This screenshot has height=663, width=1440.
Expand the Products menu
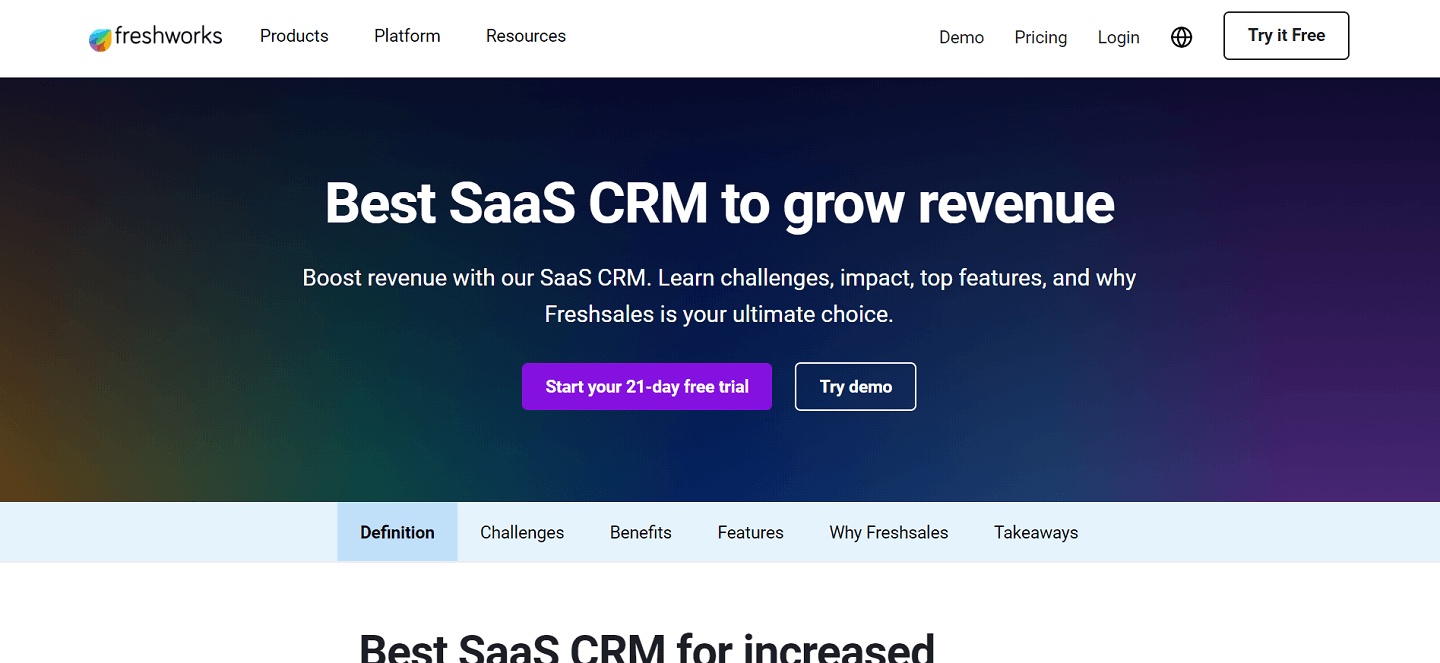point(294,36)
